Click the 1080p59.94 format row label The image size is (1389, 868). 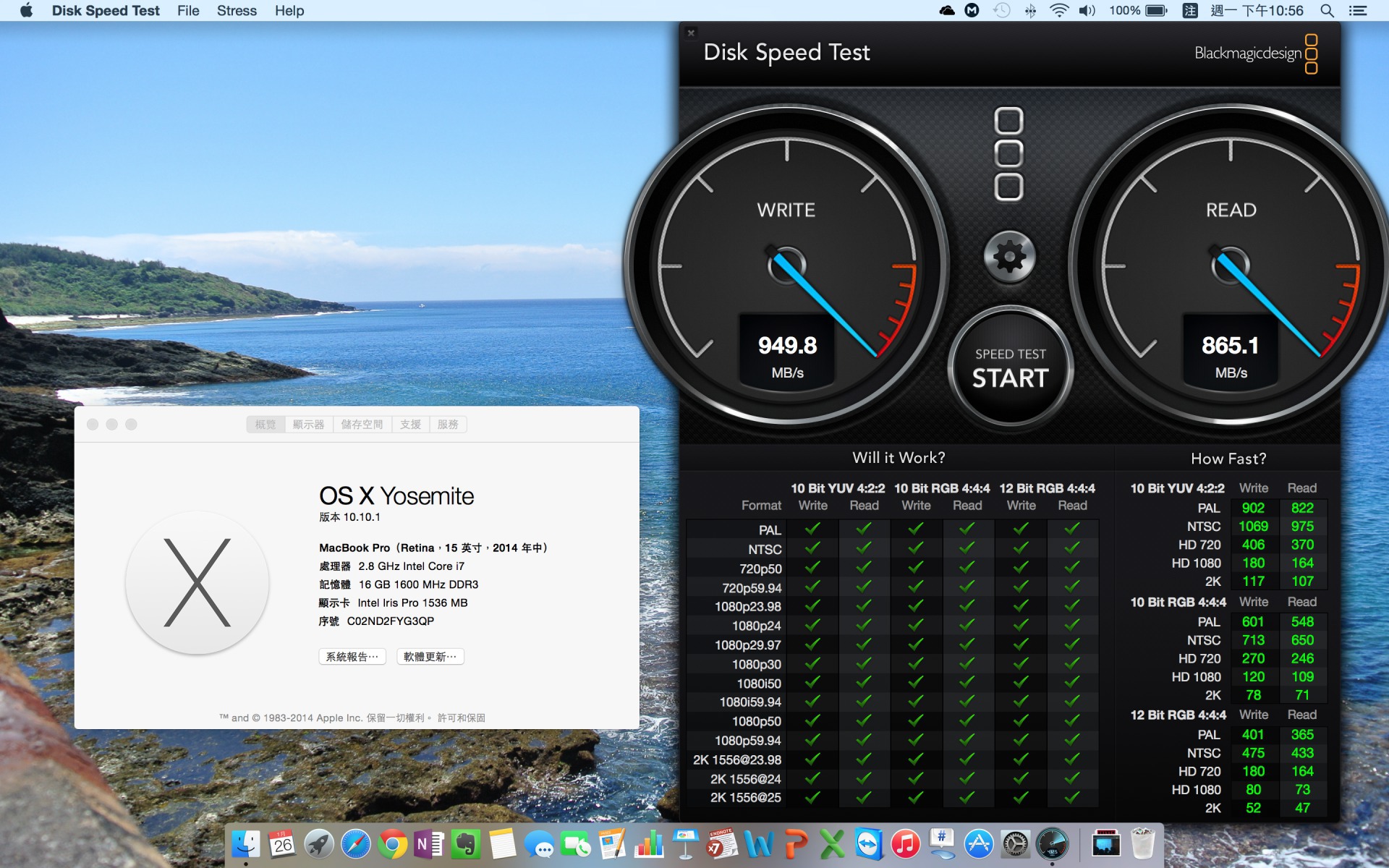747,741
